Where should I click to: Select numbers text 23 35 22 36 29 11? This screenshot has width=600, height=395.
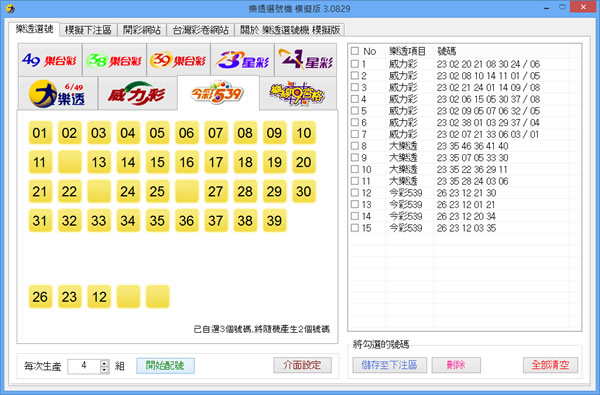[x=472, y=169]
